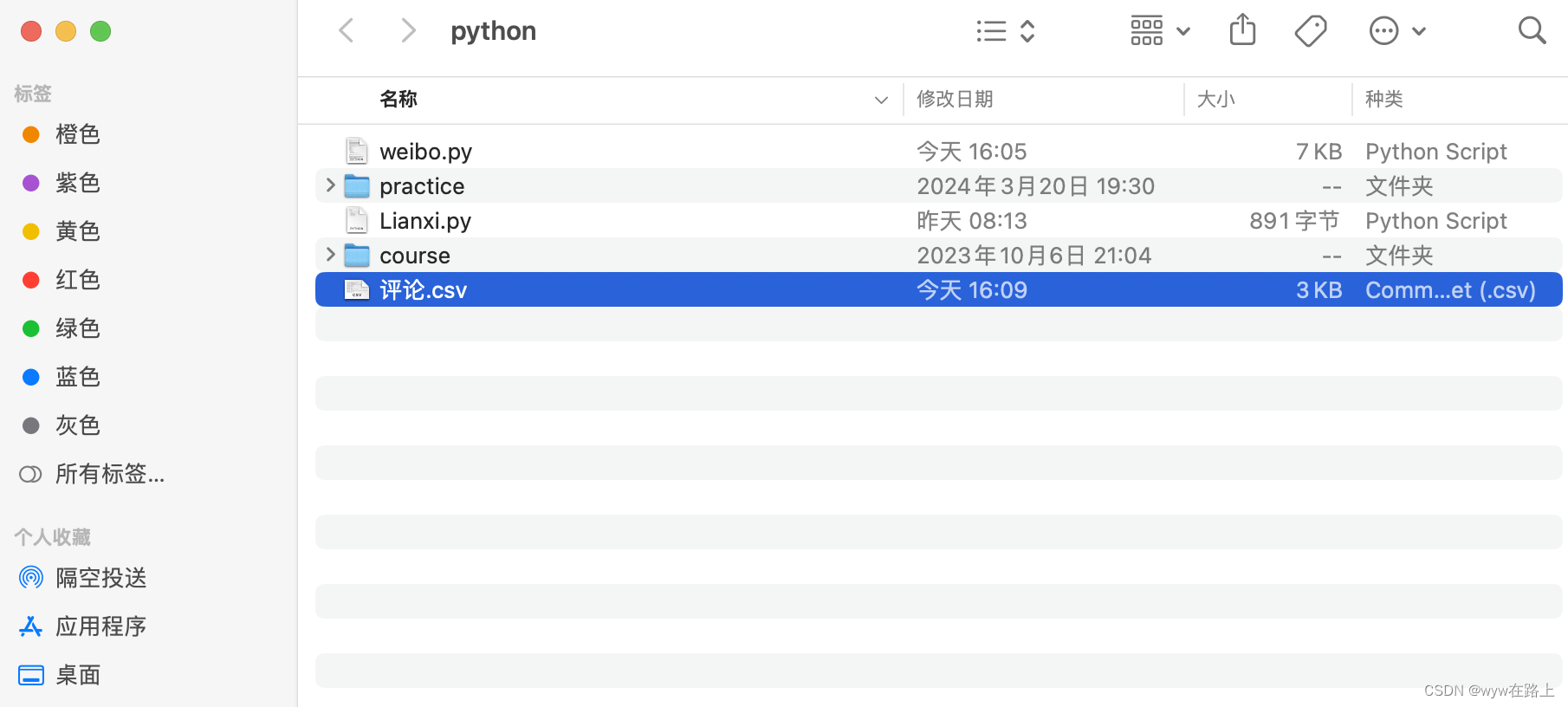Screen dimensions: 1568x707
Task: Click the date 2023年10月6日 21:04
Action: click(1033, 256)
